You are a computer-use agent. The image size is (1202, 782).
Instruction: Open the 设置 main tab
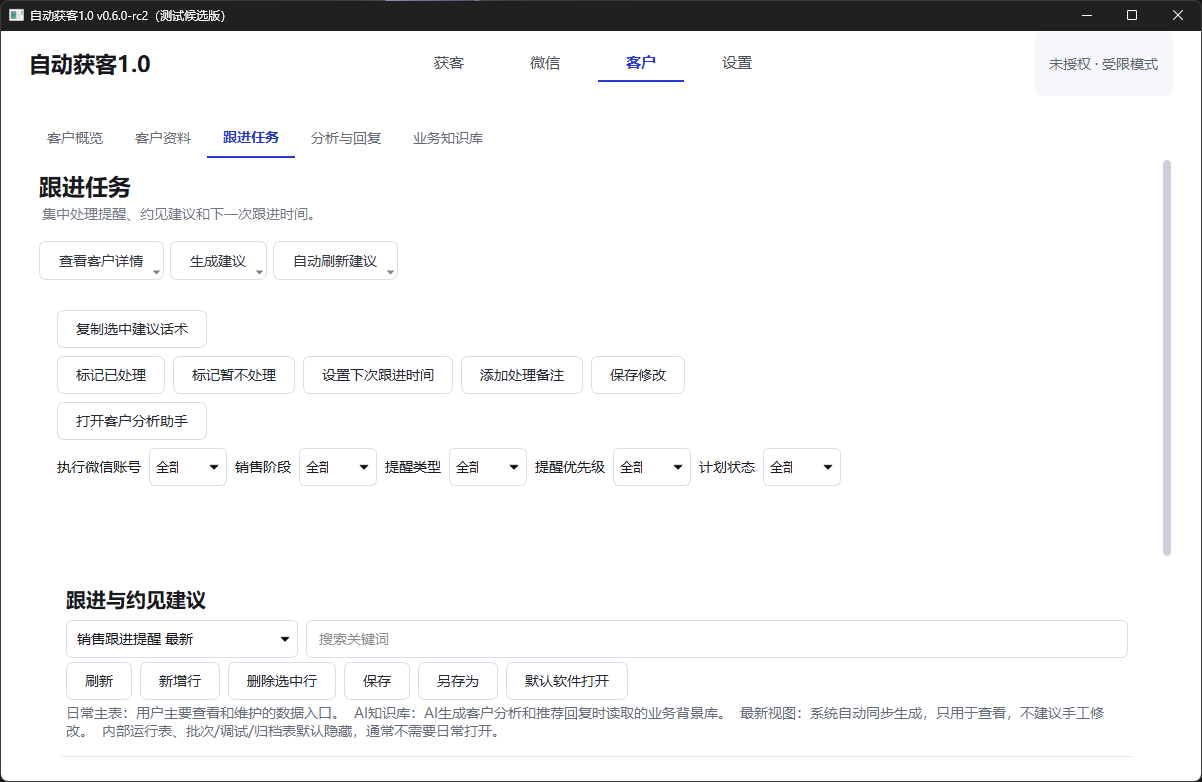click(x=737, y=63)
